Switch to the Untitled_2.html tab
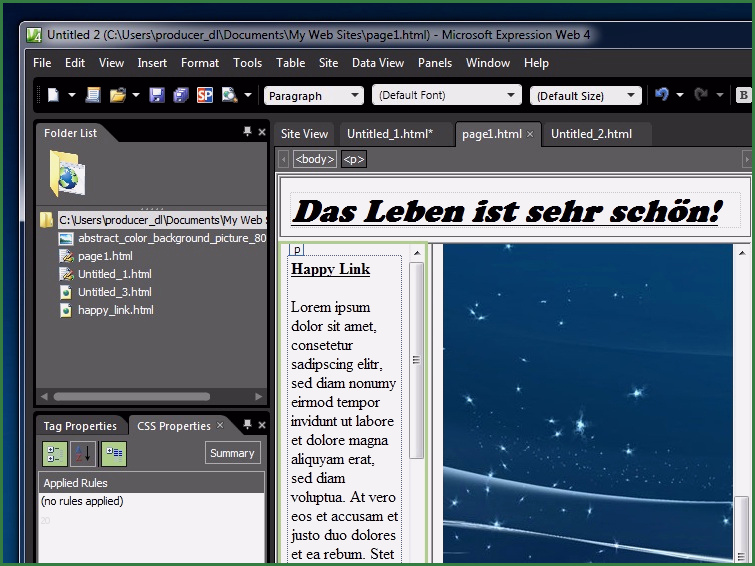The image size is (755, 566). (x=591, y=134)
